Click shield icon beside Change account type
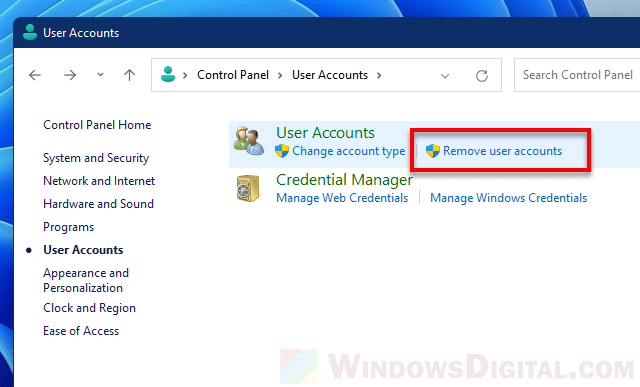This screenshot has width=640, height=387. point(282,151)
